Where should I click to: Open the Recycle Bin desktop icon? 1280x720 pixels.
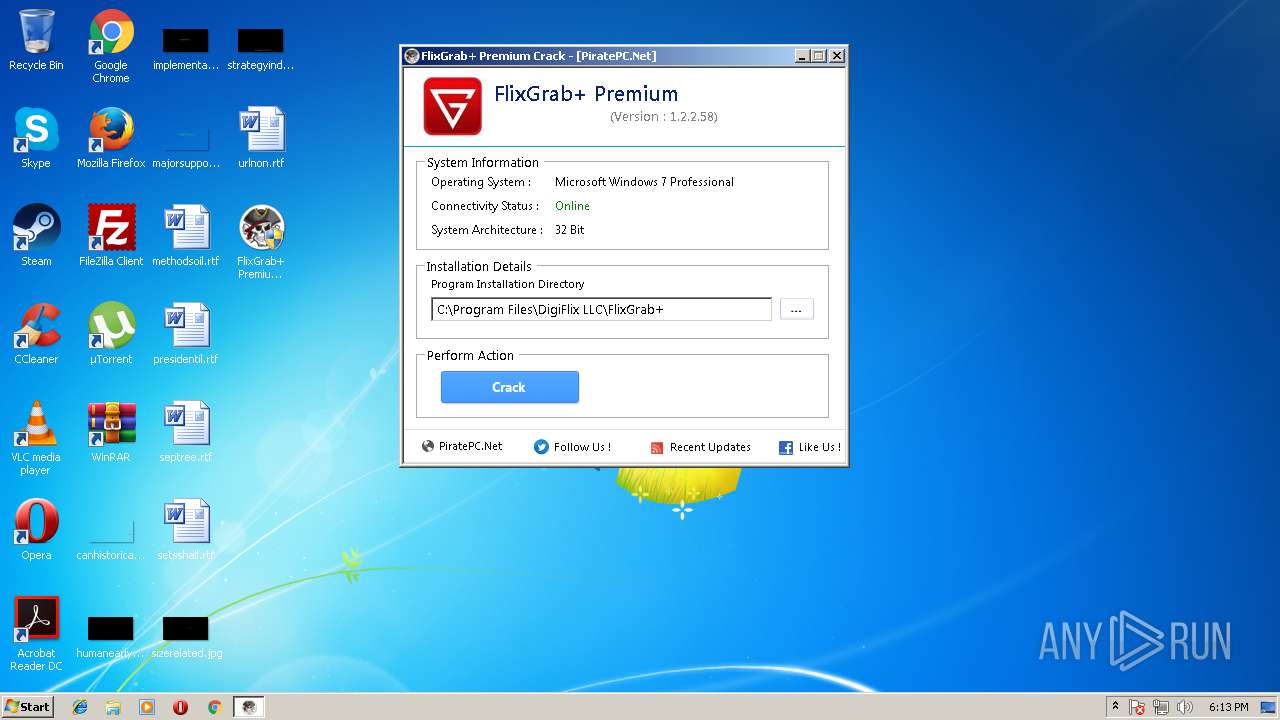(36, 40)
